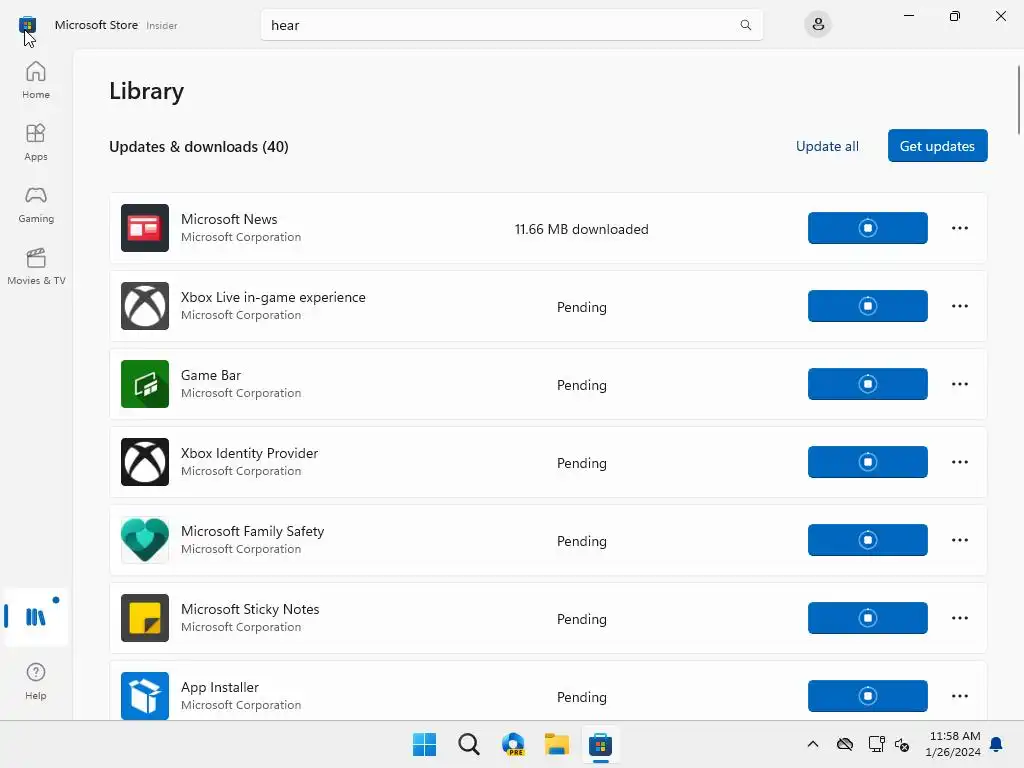Screen dimensions: 1024x768
Task: Show more options for Game Bar
Action: tap(959, 384)
